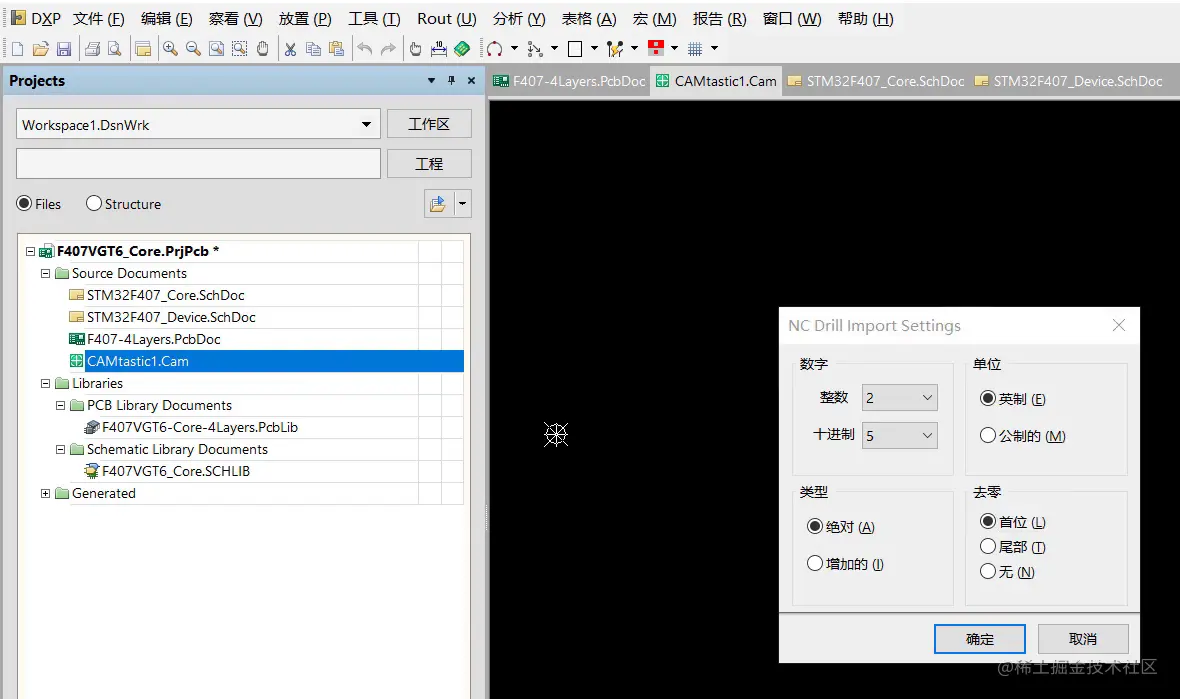Collapse Schematic Library Documents folder
This screenshot has height=699, width=1180.
[61, 449]
